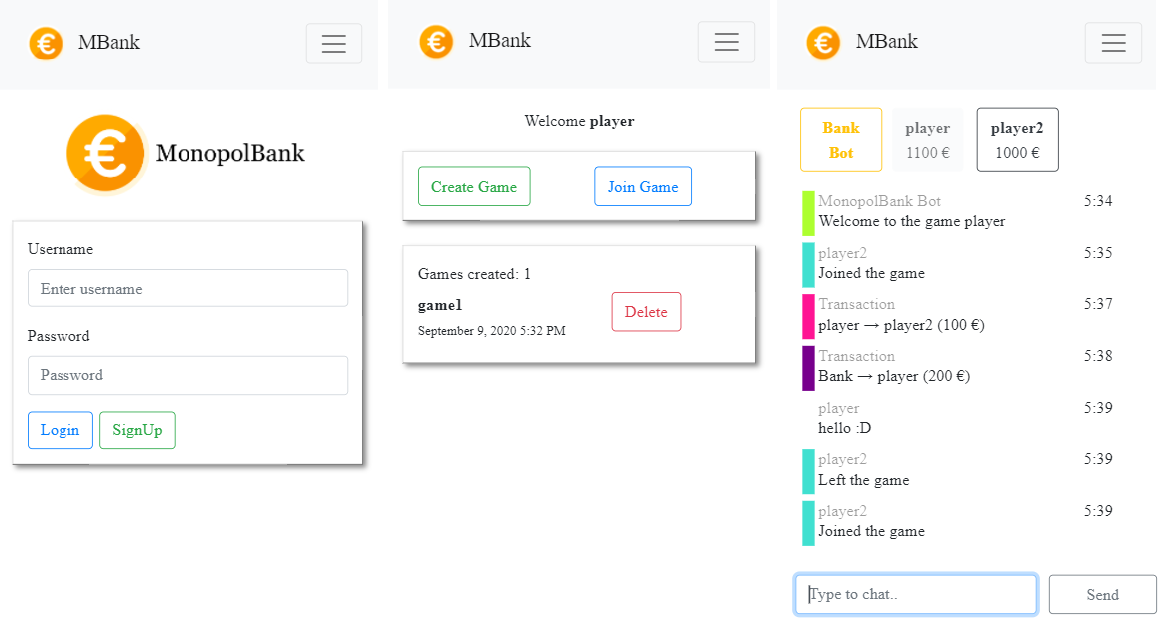This screenshot has width=1163, height=629.
Task: Click the euro coin logo in middle navbar
Action: coord(436,42)
